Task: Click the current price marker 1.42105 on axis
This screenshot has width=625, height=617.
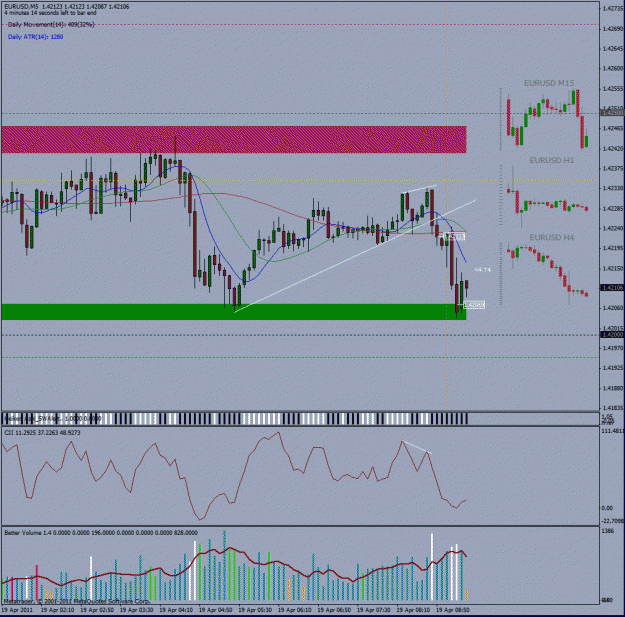Action: tap(612, 288)
